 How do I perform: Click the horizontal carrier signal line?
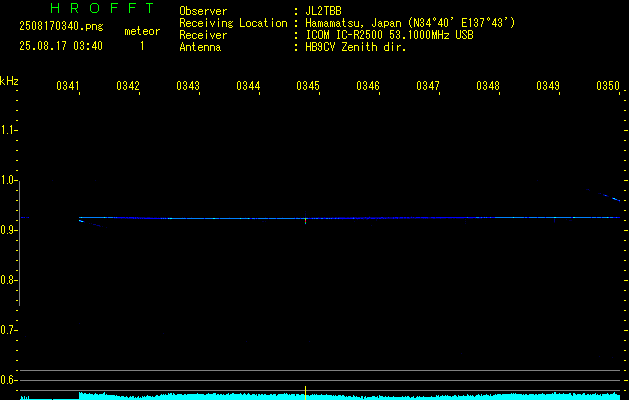tap(349, 218)
